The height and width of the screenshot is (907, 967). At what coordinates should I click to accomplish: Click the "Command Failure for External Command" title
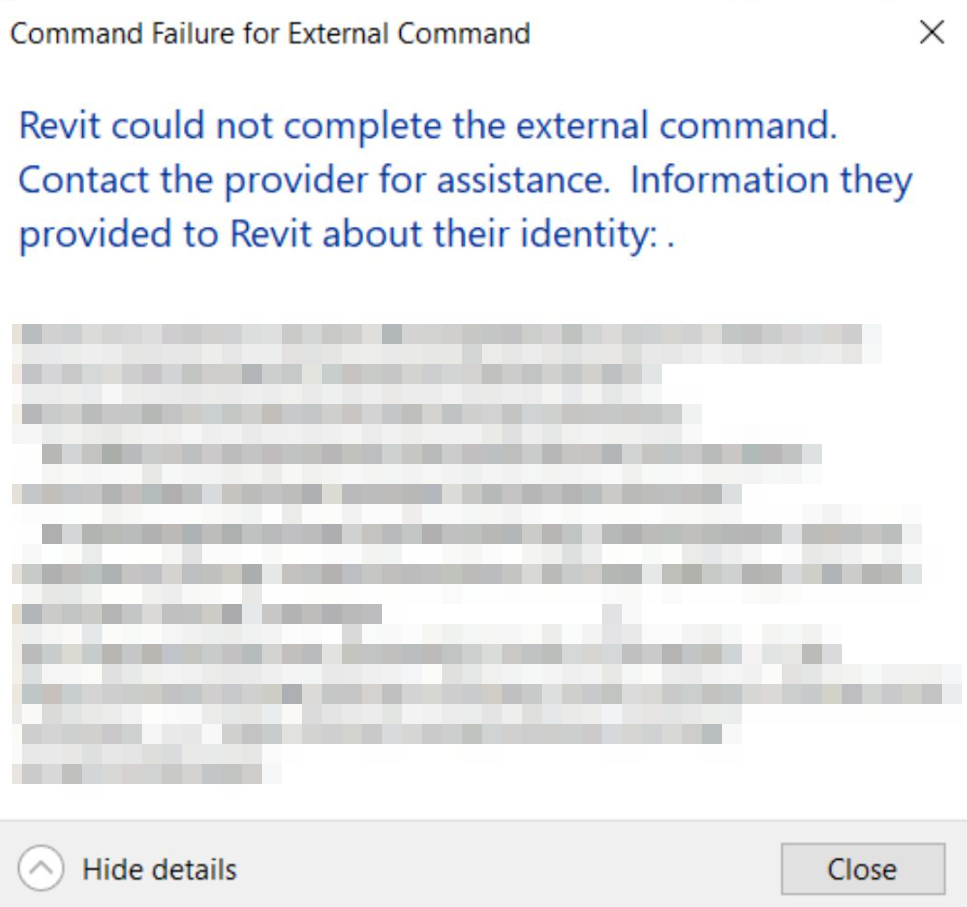click(x=269, y=33)
